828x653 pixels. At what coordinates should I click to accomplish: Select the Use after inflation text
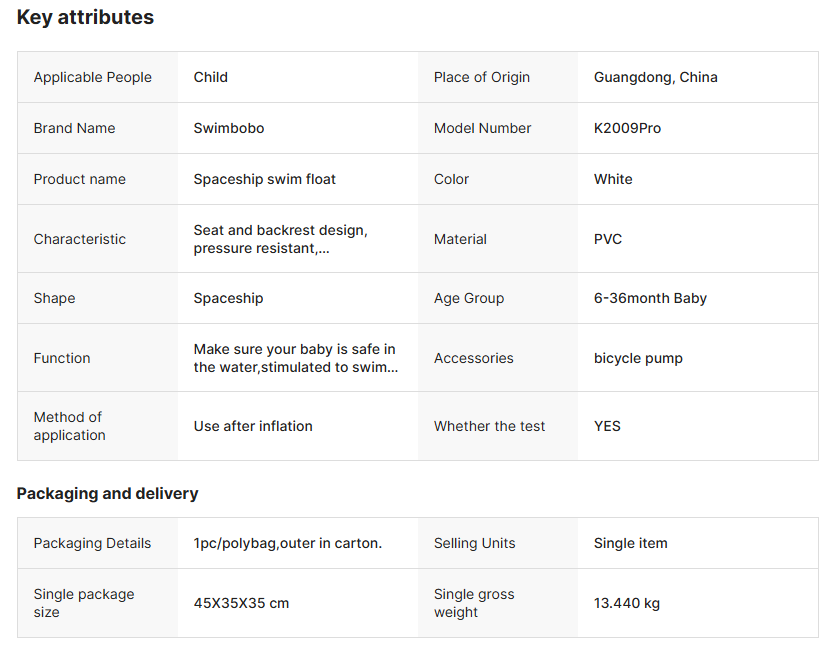(252, 426)
